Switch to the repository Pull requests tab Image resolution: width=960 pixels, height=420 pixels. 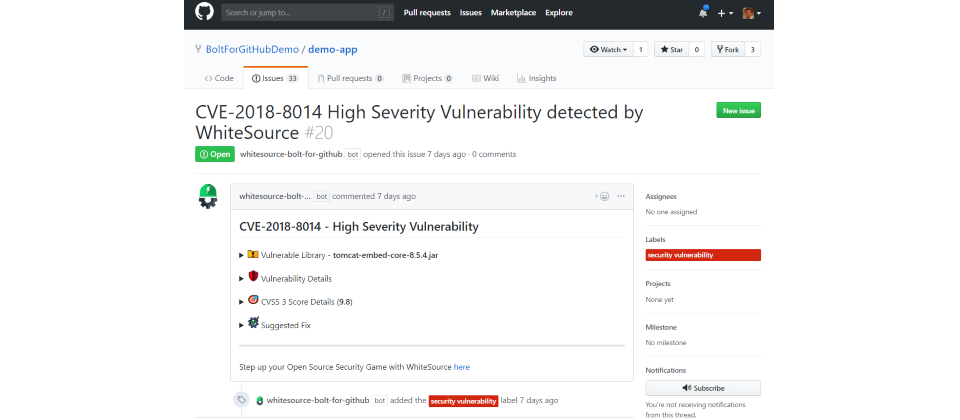[351, 78]
